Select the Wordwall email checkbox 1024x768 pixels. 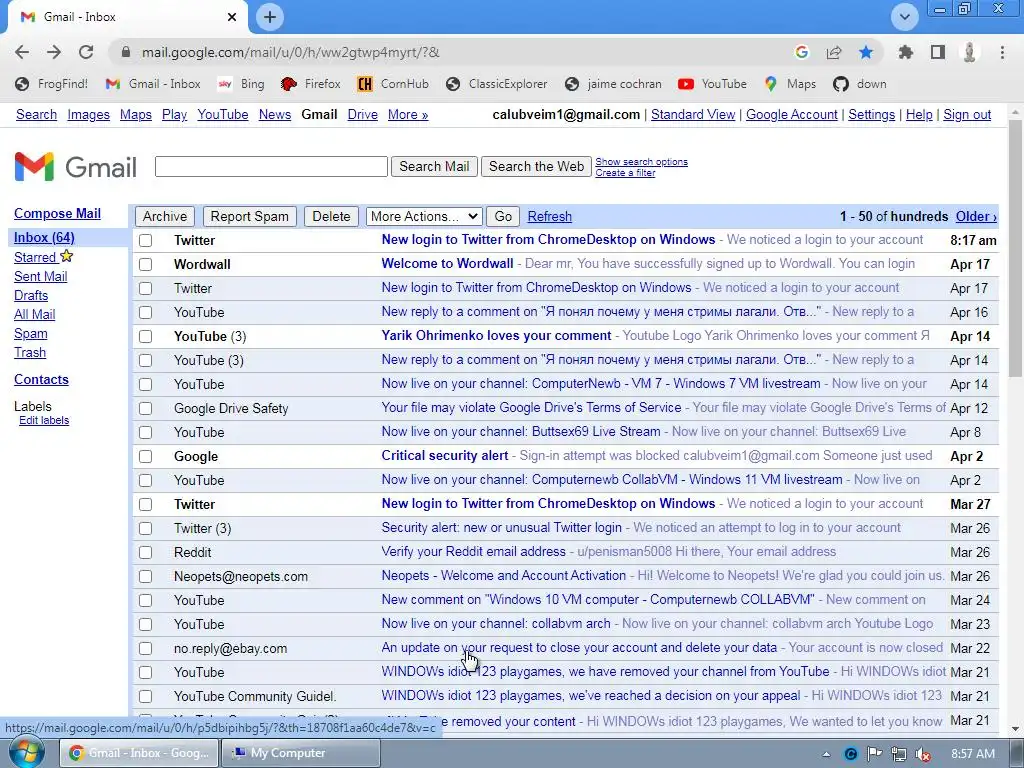146,264
